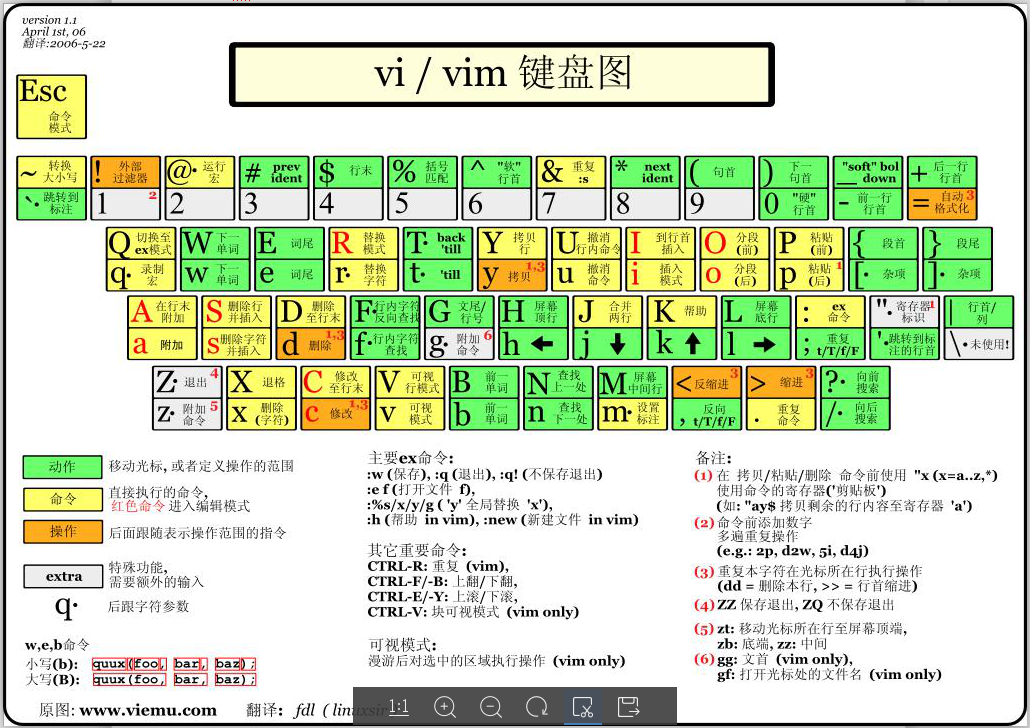Image resolution: width=1030 pixels, height=728 pixels.
Task: Select the orange '> 缩进' key
Action: click(781, 382)
